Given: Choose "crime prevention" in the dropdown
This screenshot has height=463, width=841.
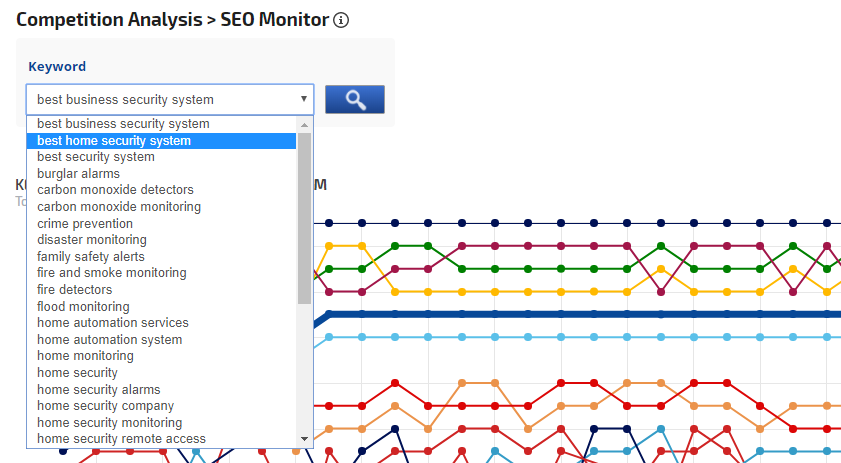Looking at the screenshot, I should point(85,223).
